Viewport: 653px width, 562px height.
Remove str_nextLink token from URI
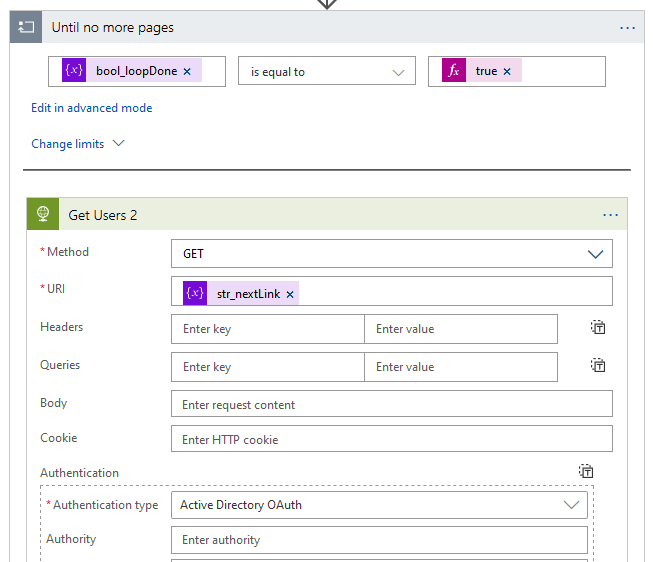290,295
